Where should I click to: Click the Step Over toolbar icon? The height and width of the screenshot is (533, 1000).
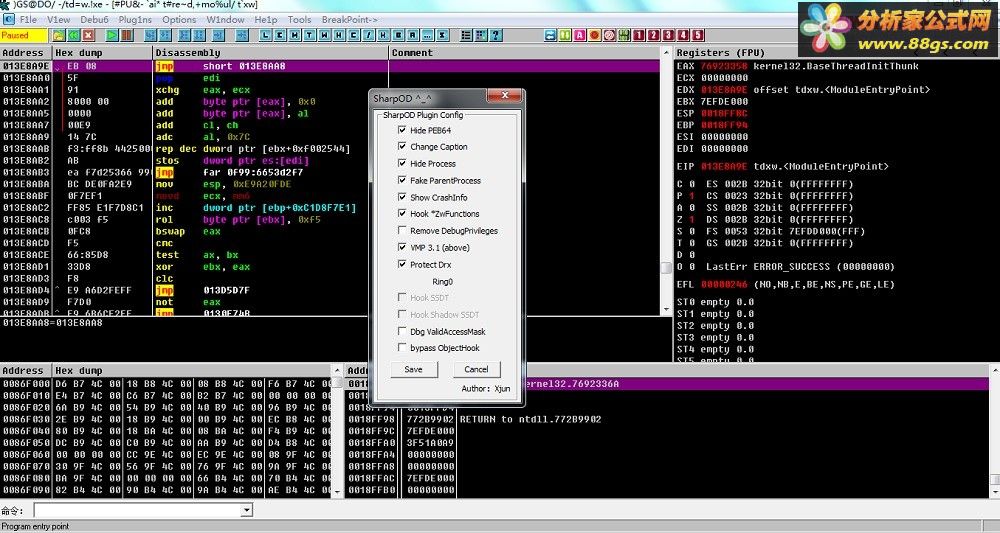click(x=165, y=35)
